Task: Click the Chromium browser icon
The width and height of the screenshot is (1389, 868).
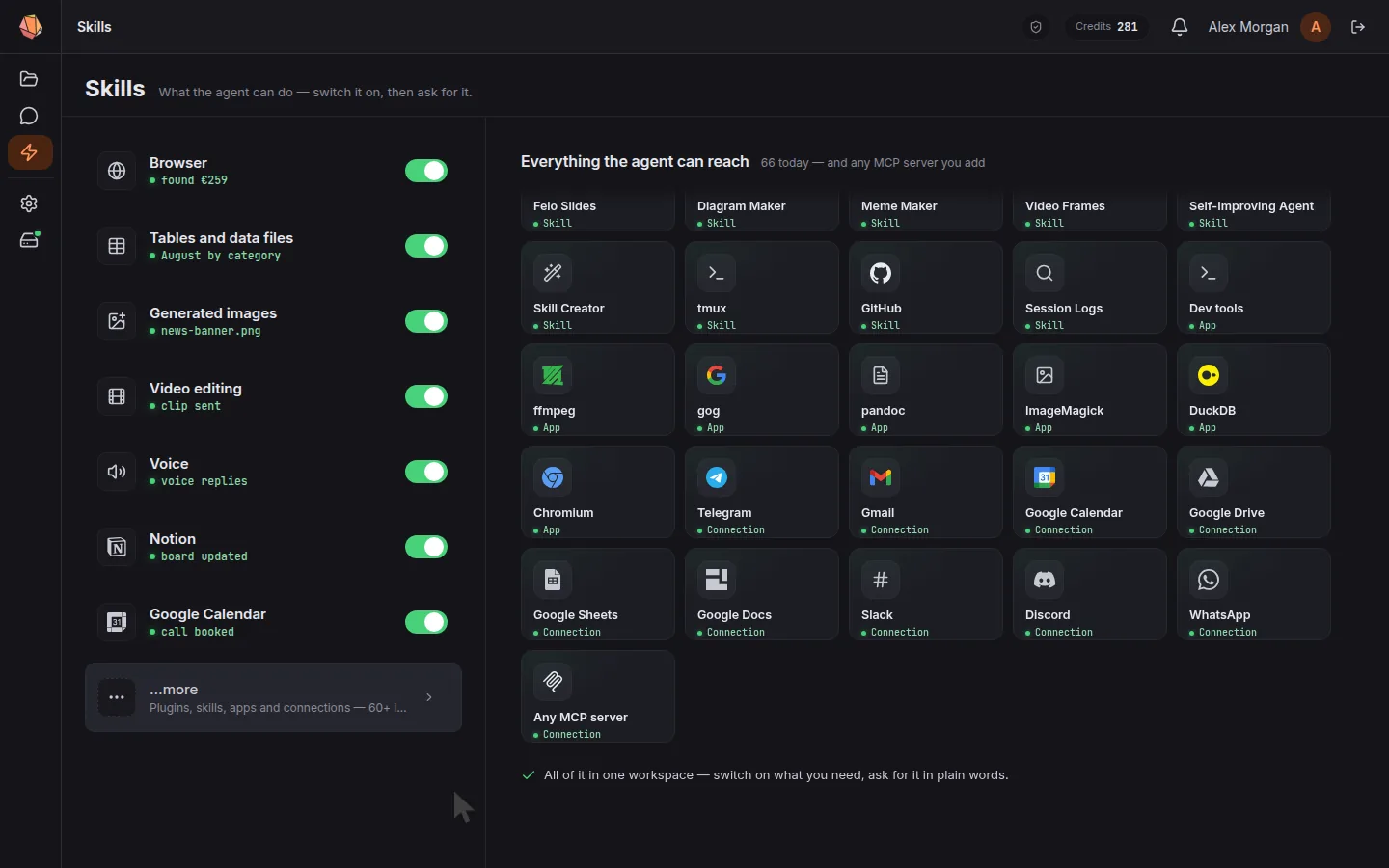Action: point(553,477)
